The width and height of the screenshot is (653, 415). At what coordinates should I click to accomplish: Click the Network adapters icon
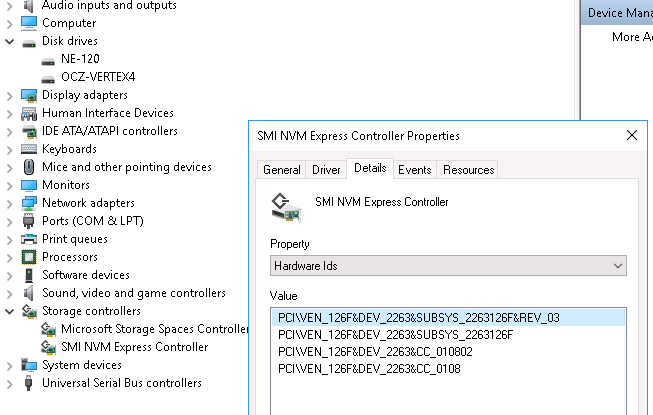pyautogui.click(x=29, y=203)
